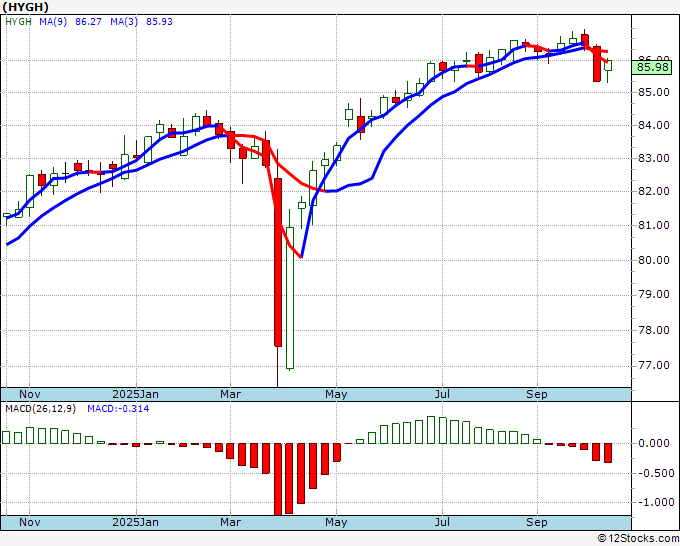The width and height of the screenshot is (680, 546).
Task: Click the Nov label on MACD axis
Action: (30, 522)
